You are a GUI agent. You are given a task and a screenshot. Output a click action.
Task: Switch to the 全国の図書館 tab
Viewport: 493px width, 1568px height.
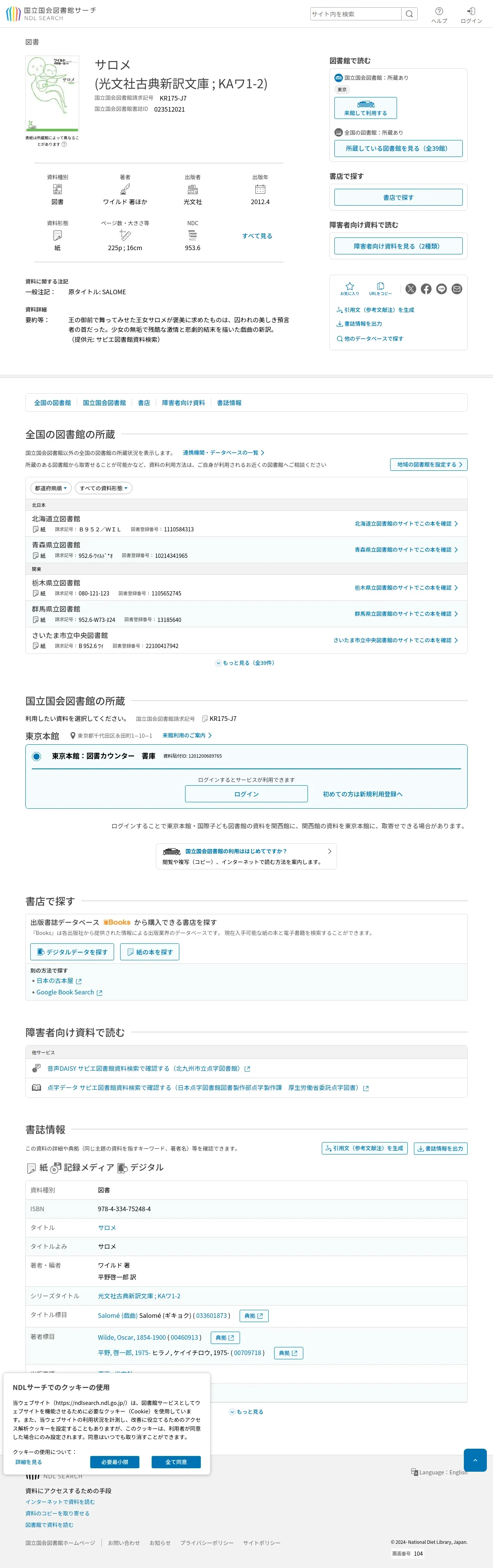pyautogui.click(x=52, y=403)
